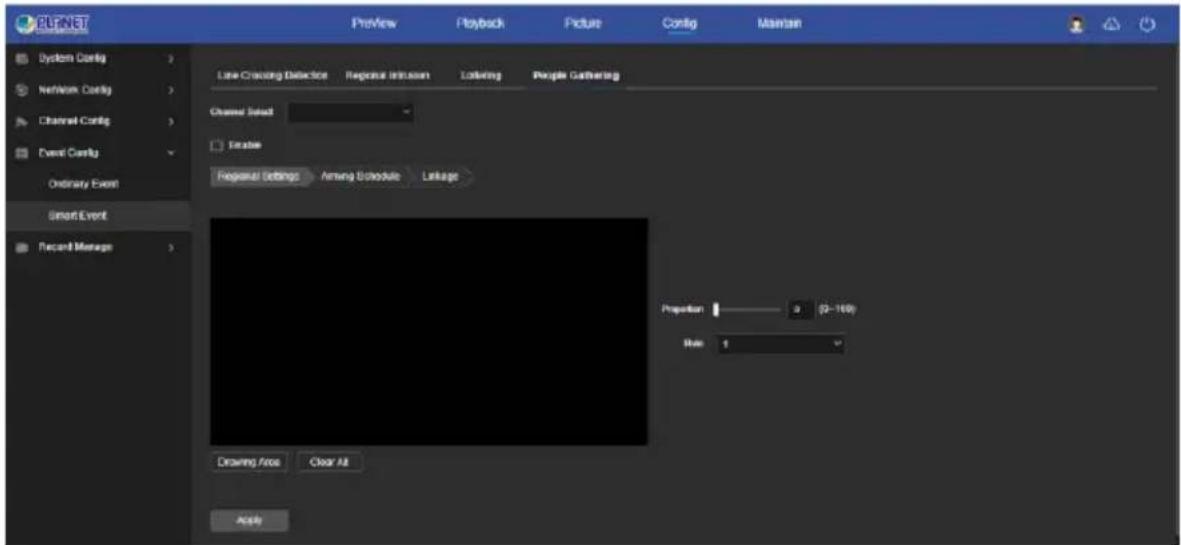Open the Picture tab

click(583, 25)
